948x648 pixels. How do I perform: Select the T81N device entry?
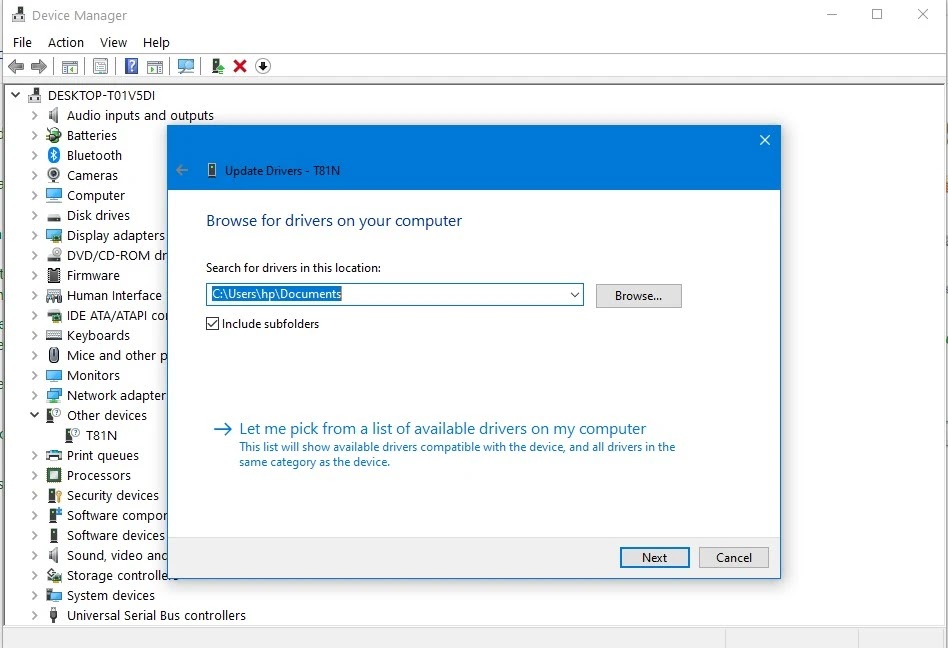pyautogui.click(x=101, y=435)
